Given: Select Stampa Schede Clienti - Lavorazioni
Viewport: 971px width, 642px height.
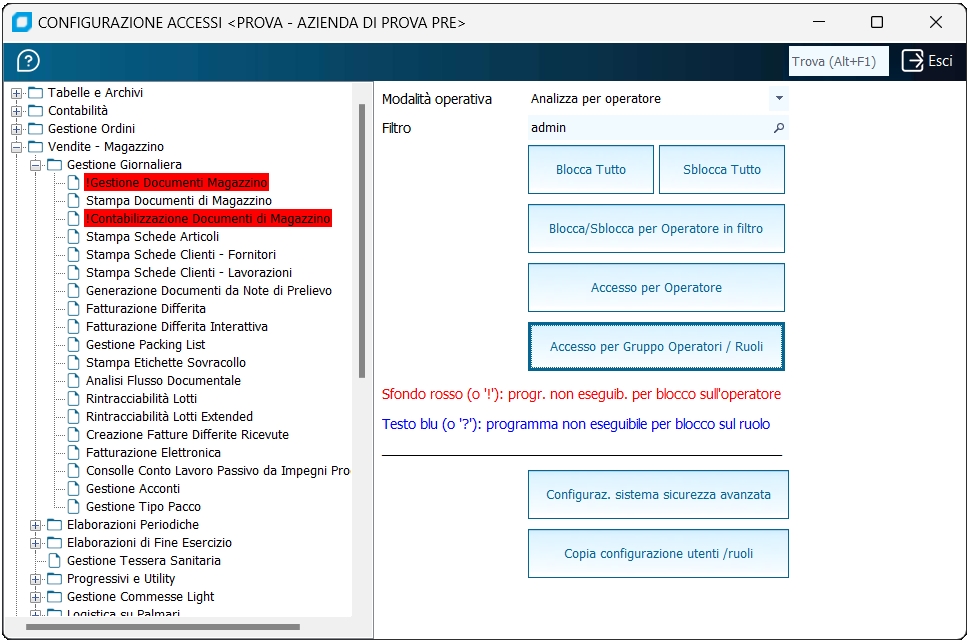Looking at the screenshot, I should click(189, 272).
